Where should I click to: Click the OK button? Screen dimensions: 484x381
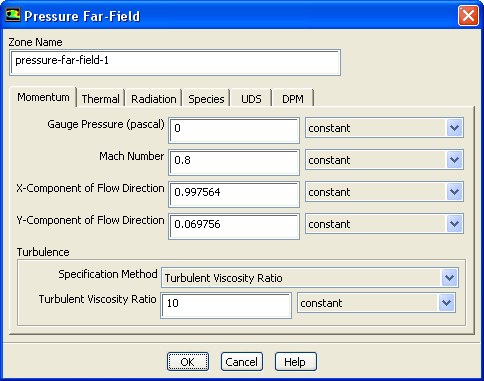[188, 362]
